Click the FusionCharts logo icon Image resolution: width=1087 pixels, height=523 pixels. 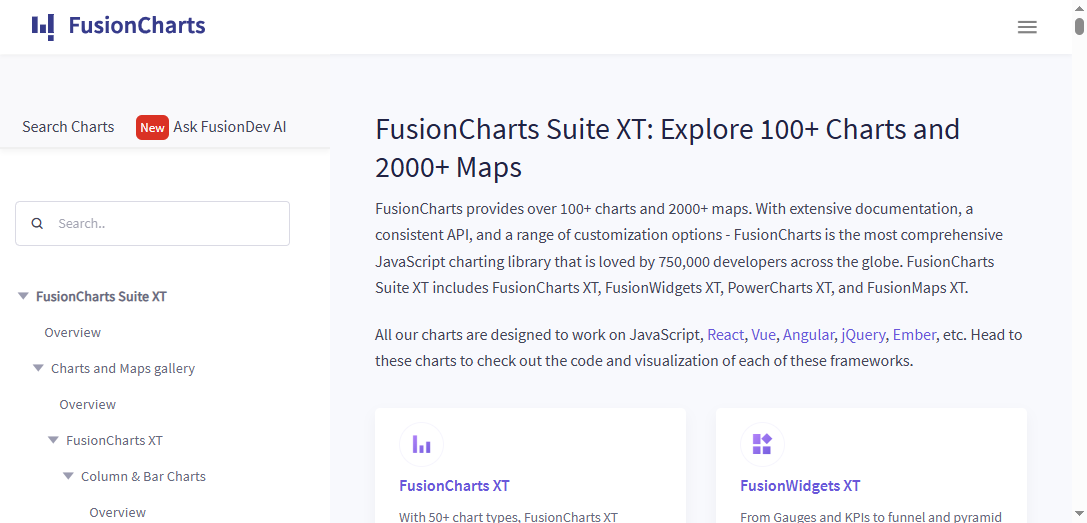pyautogui.click(x=42, y=26)
